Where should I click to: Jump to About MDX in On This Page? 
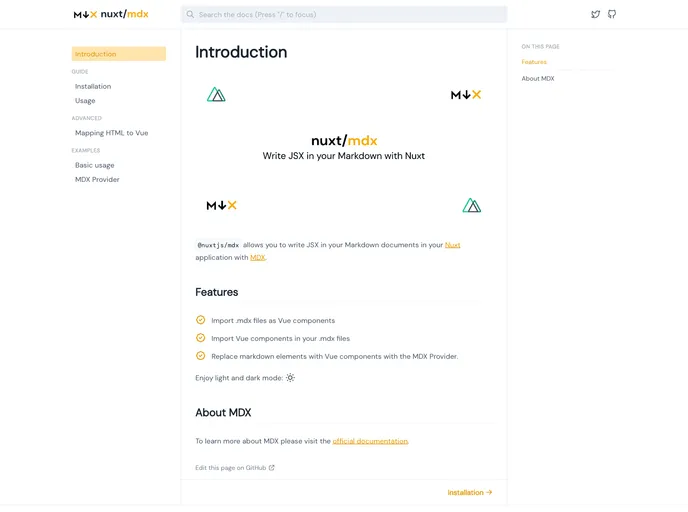pyautogui.click(x=538, y=79)
